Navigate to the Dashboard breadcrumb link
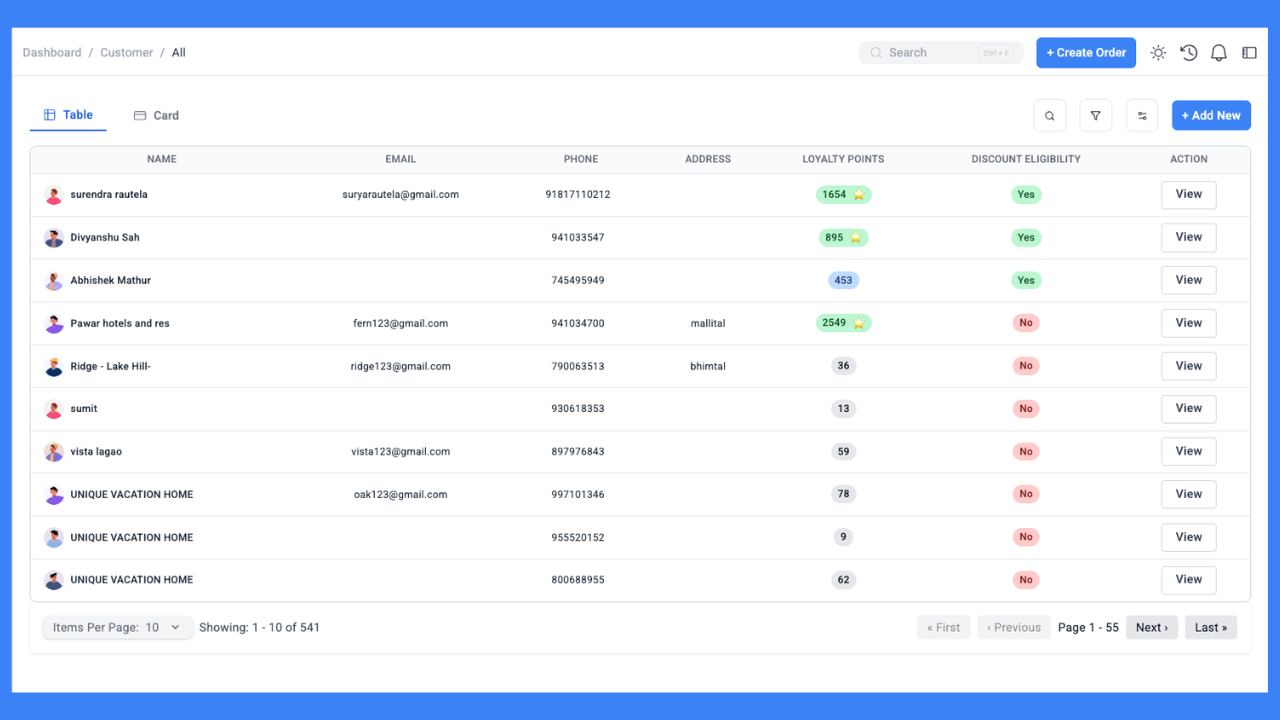Viewport: 1280px width, 720px height. [x=52, y=52]
